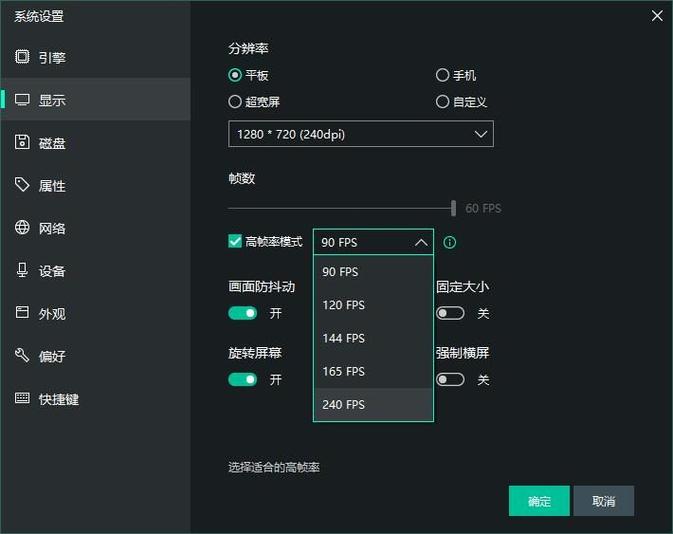Select the 平板 resolution radio button
The height and width of the screenshot is (534, 673).
[235, 75]
